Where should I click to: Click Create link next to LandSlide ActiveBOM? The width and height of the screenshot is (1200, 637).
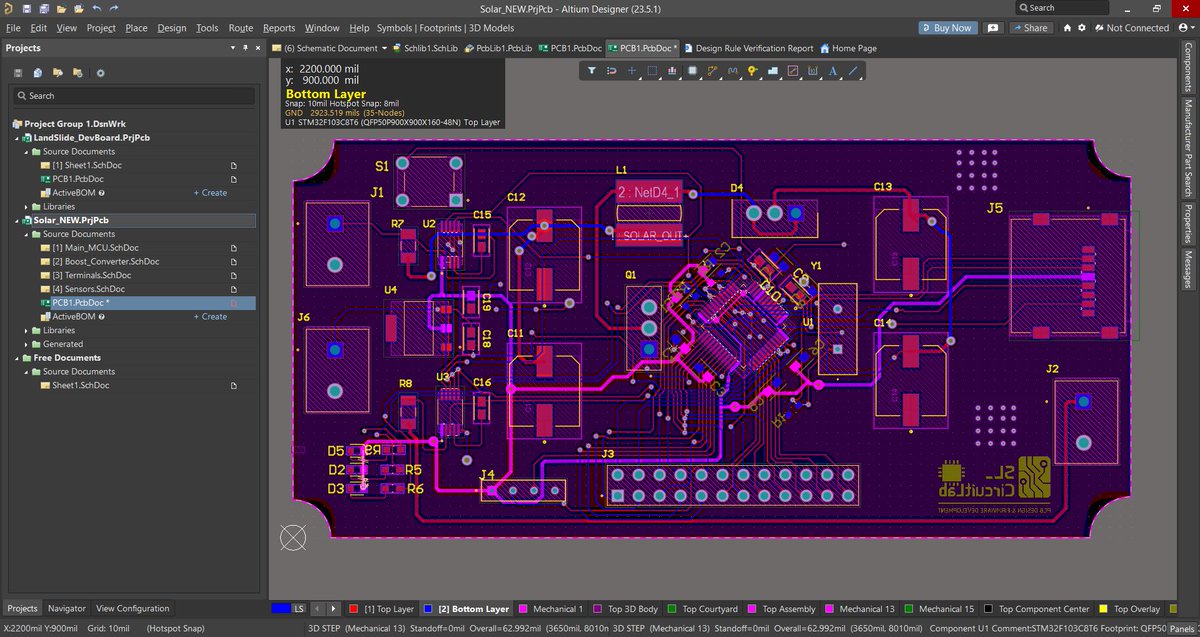point(210,193)
